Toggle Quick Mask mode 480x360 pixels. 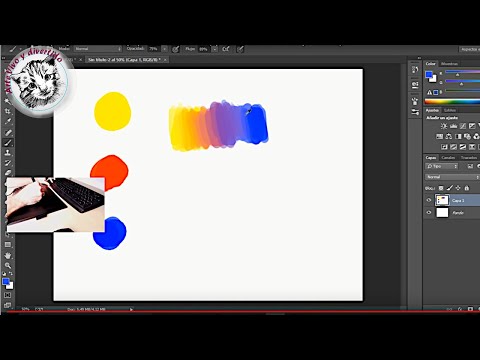(7, 295)
